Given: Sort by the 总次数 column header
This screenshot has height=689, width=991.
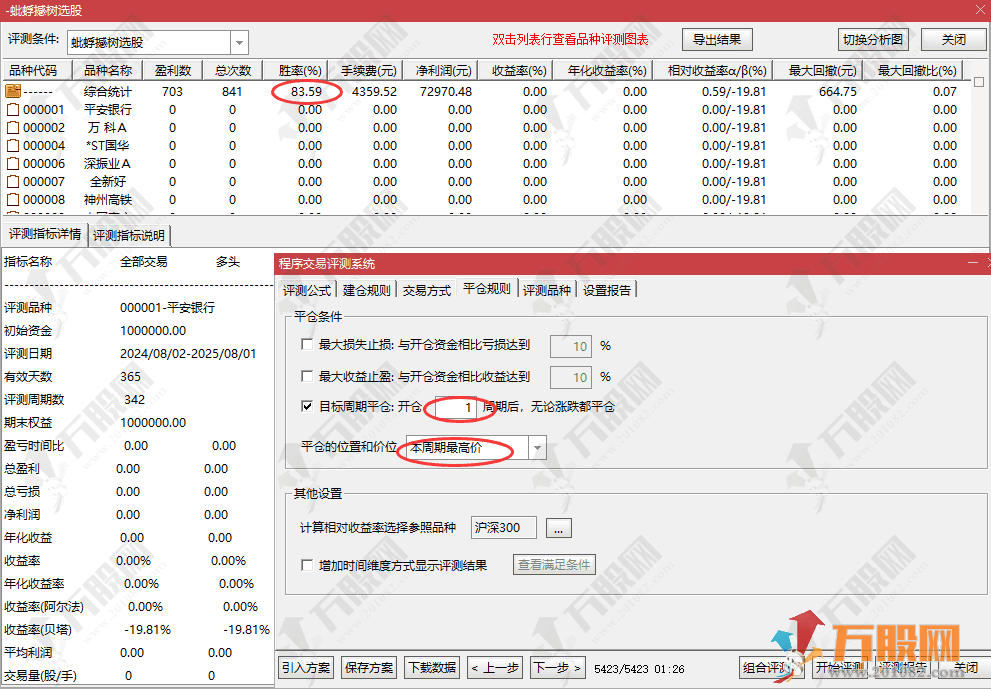Looking at the screenshot, I should (233, 70).
